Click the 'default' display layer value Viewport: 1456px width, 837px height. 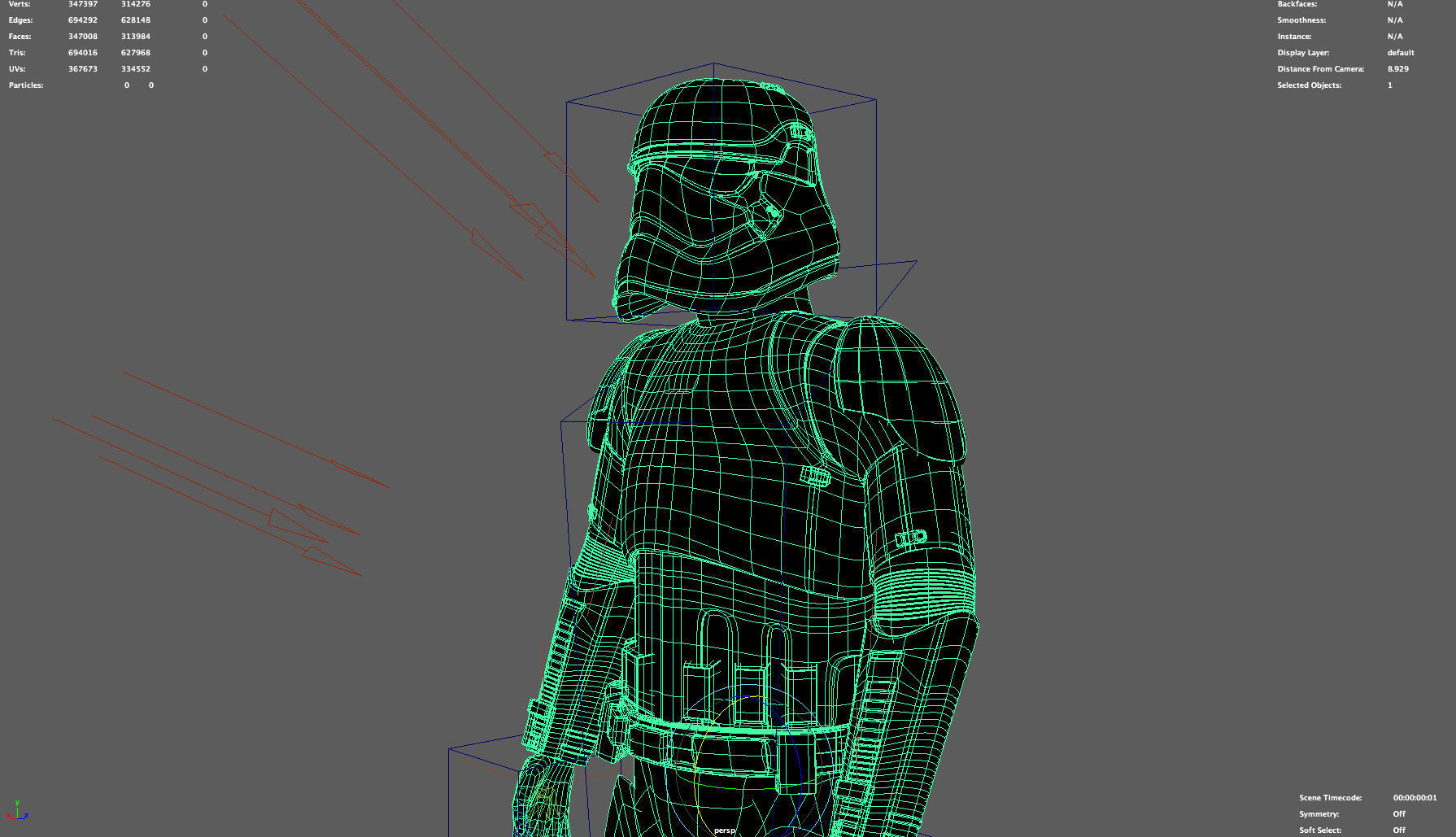point(1401,53)
